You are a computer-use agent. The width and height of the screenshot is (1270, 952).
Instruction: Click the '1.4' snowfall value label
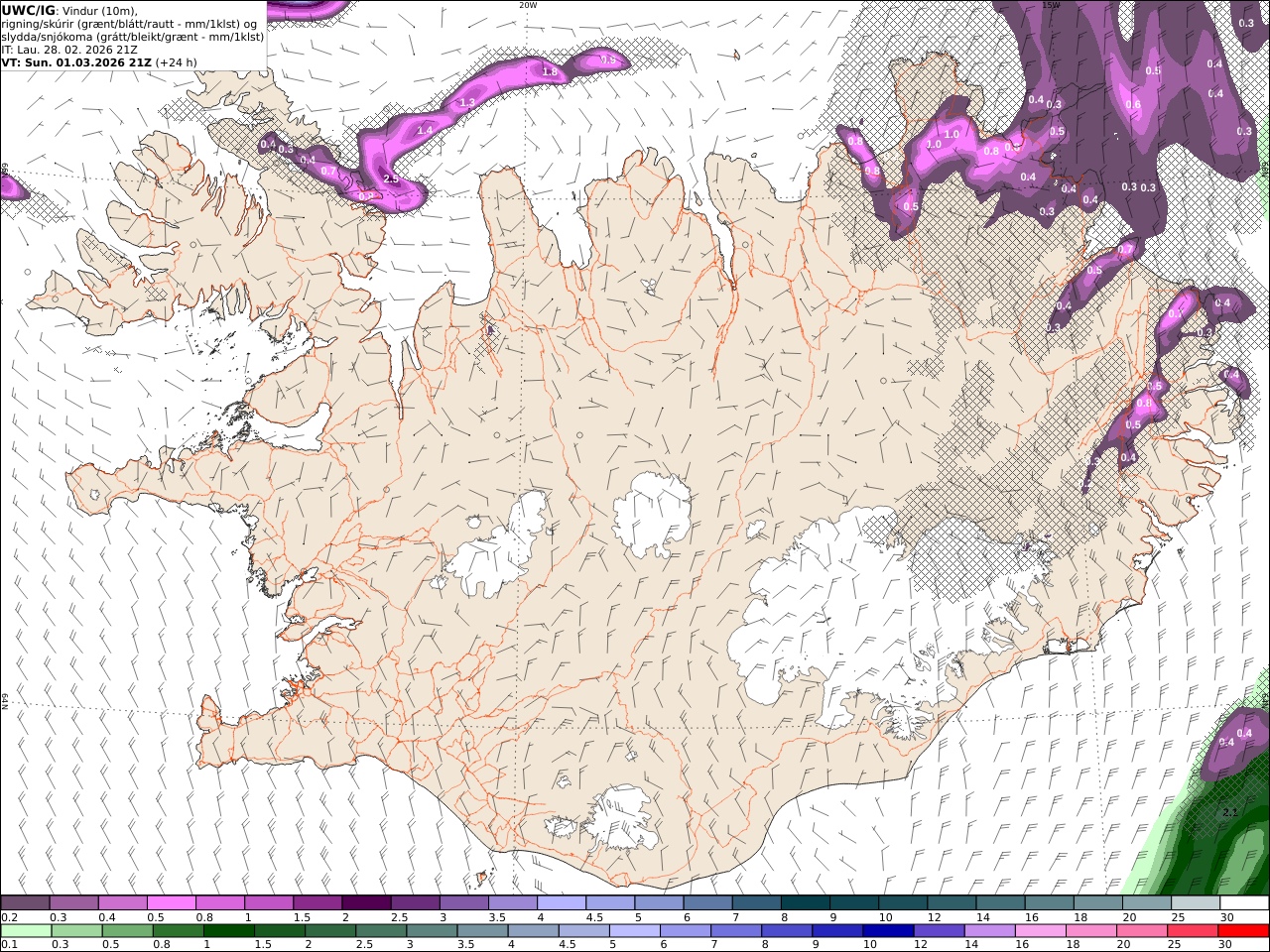pyautogui.click(x=425, y=130)
